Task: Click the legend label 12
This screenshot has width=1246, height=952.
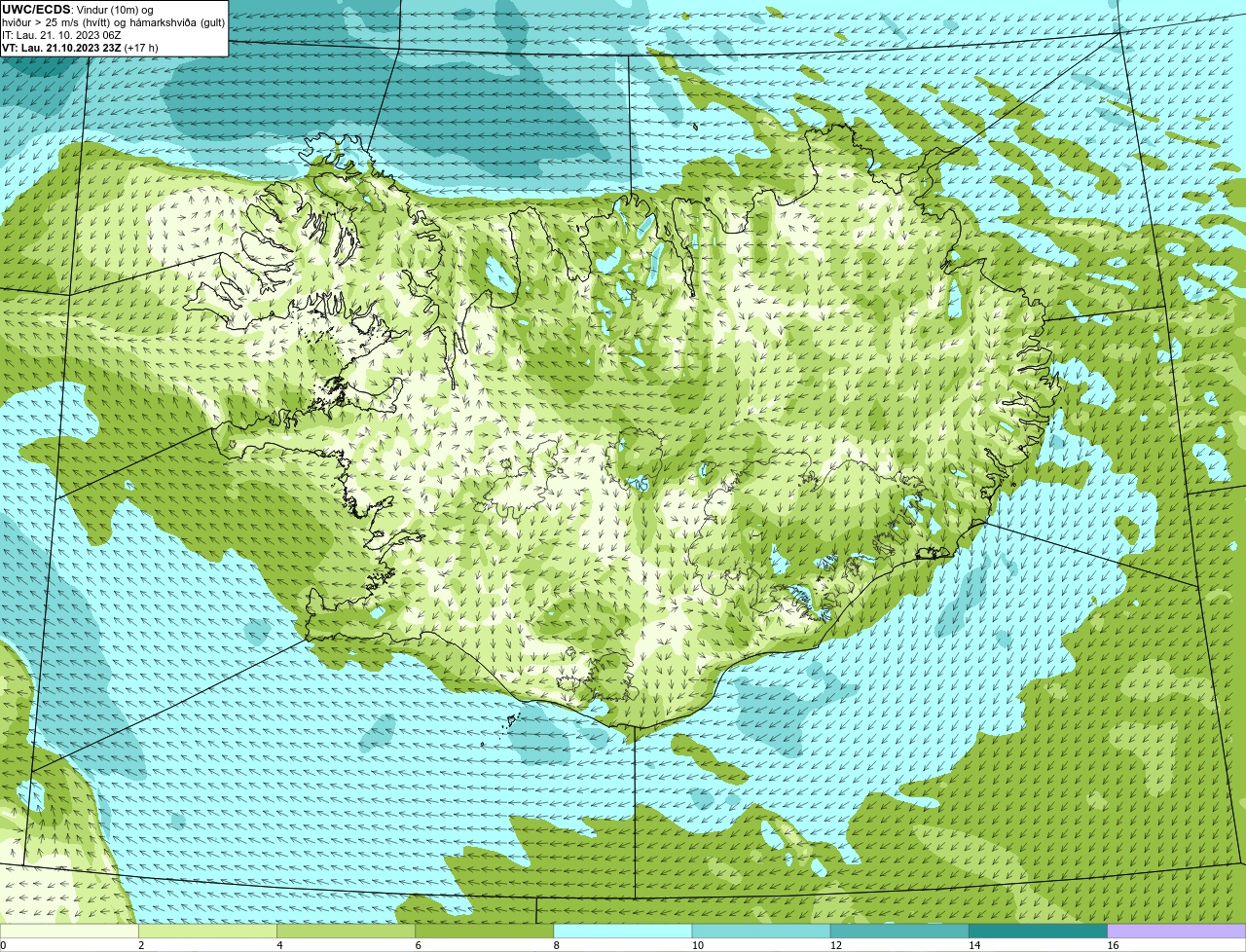Action: pos(835,945)
